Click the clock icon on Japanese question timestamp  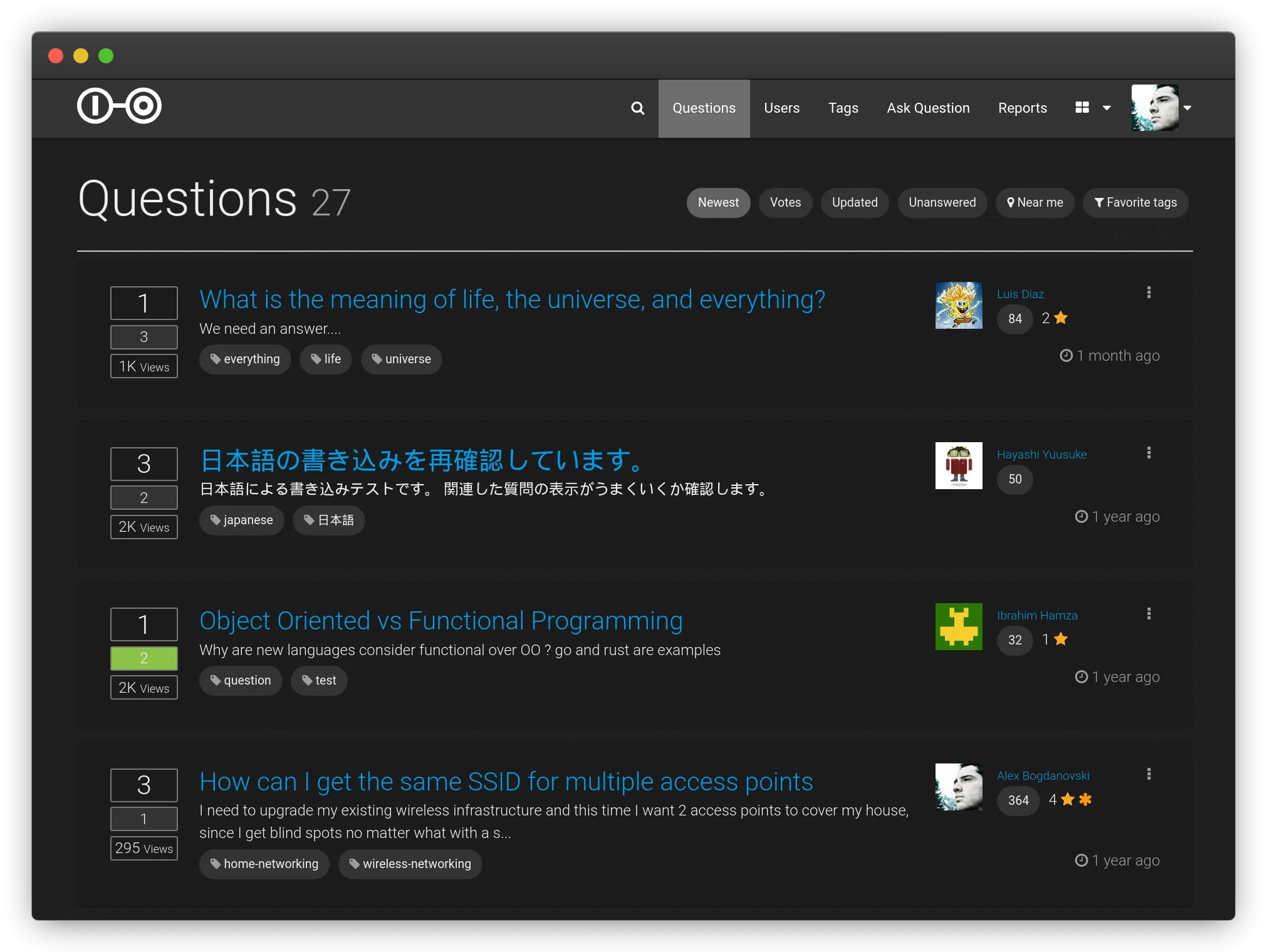(x=1081, y=516)
